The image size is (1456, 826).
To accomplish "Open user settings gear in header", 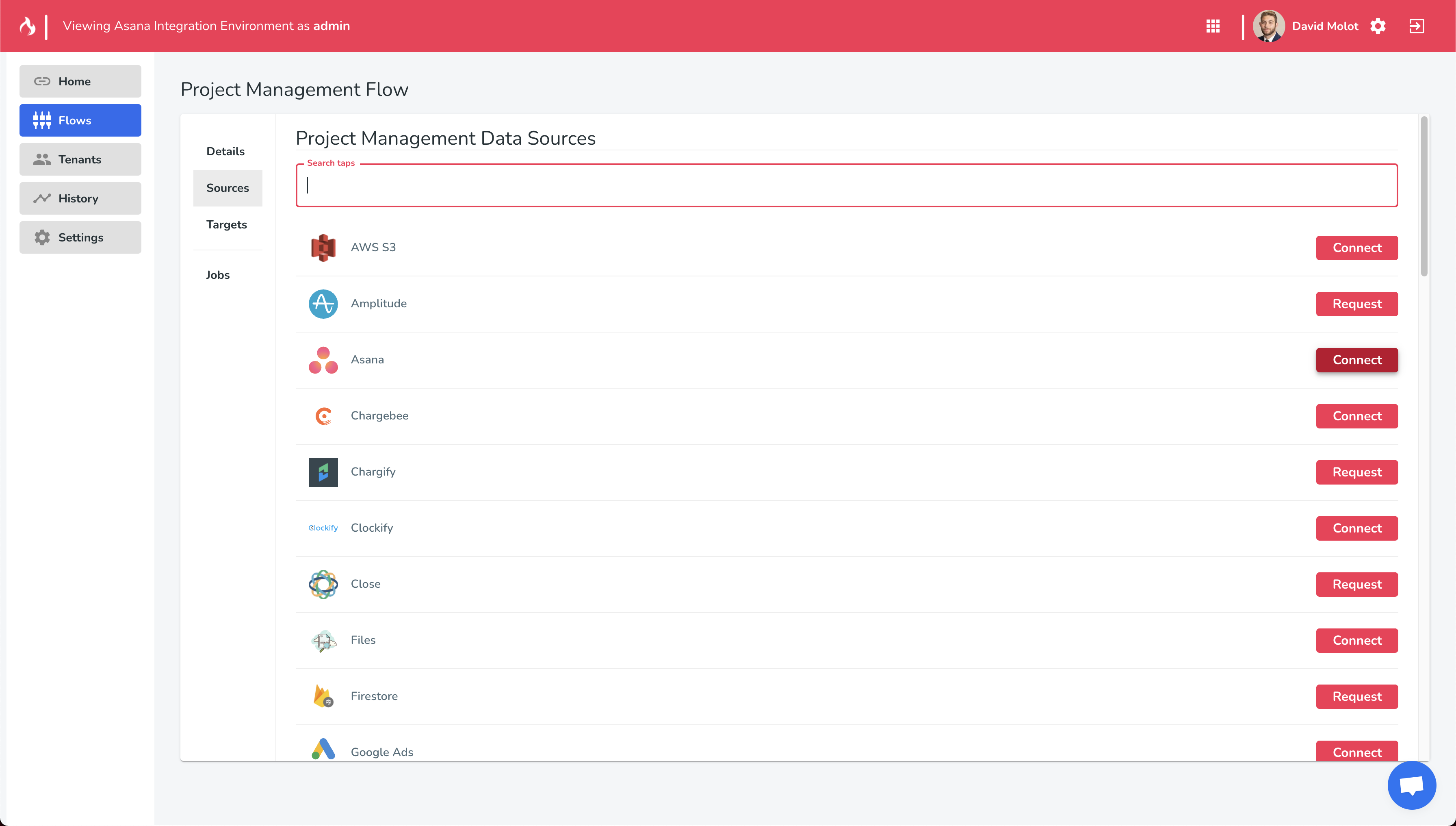I will tap(1378, 26).
